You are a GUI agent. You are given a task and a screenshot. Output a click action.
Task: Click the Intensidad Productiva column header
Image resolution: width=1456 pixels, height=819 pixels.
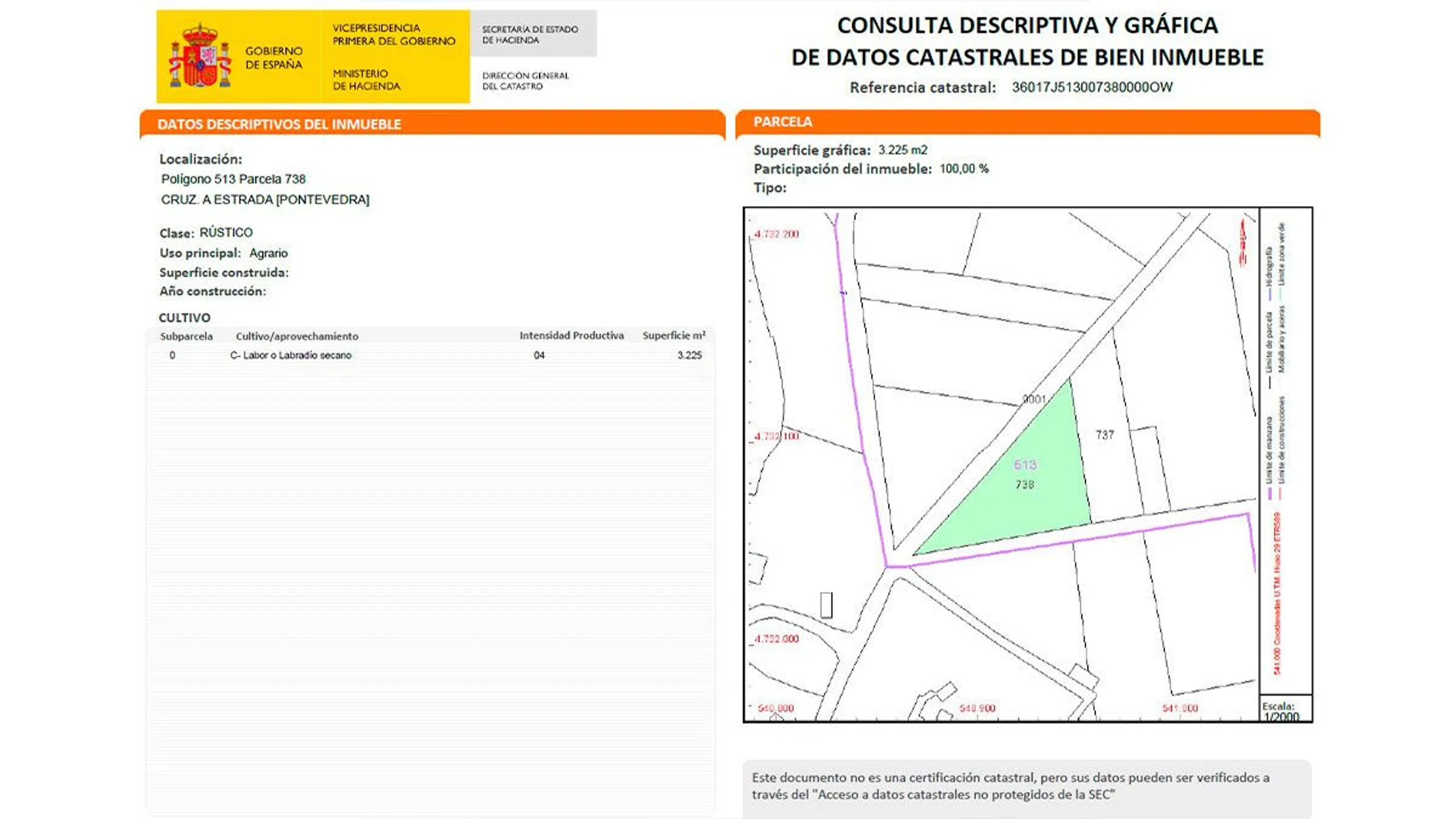pyautogui.click(x=572, y=336)
